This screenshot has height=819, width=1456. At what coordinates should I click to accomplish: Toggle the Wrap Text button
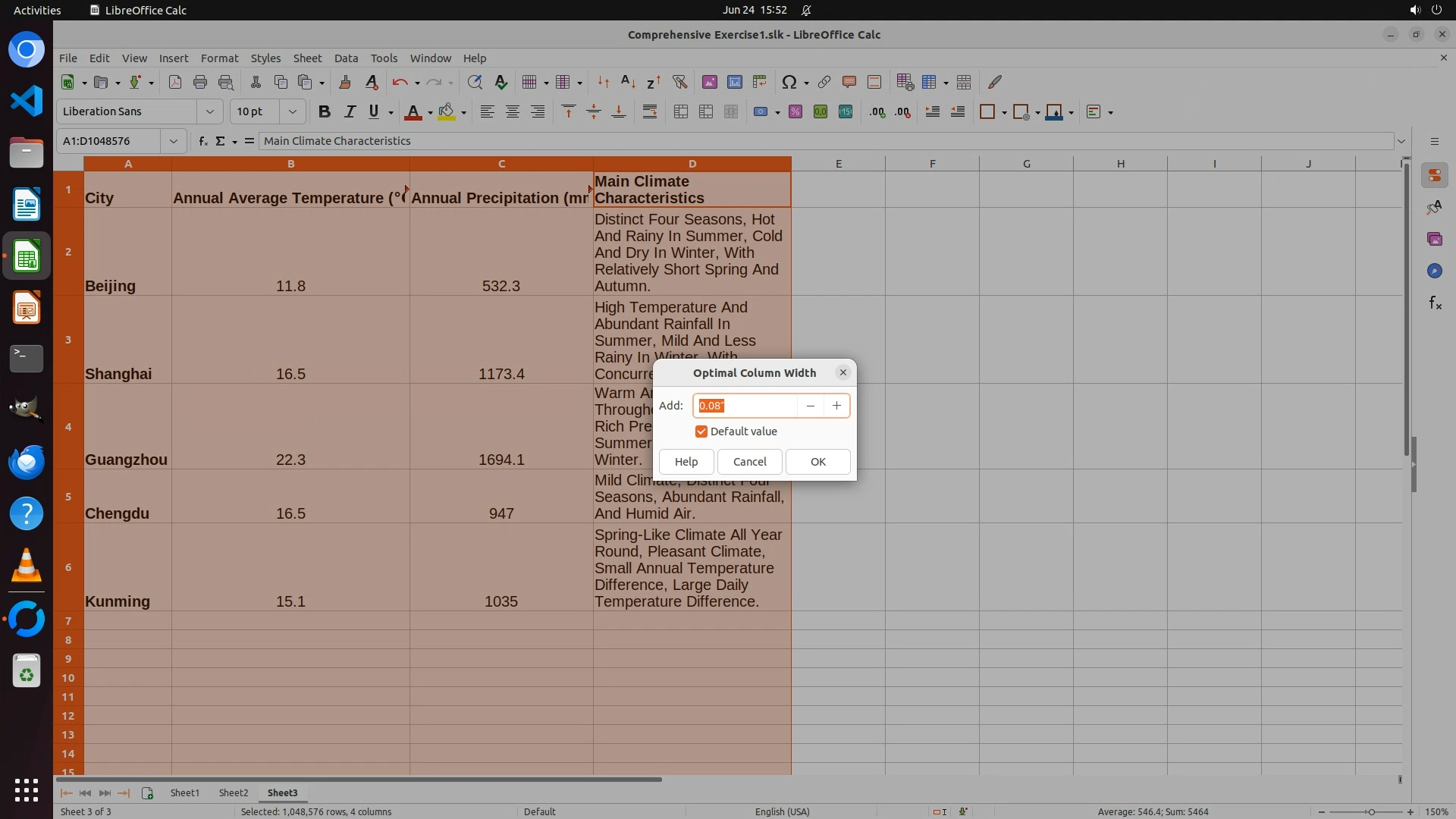point(650,111)
